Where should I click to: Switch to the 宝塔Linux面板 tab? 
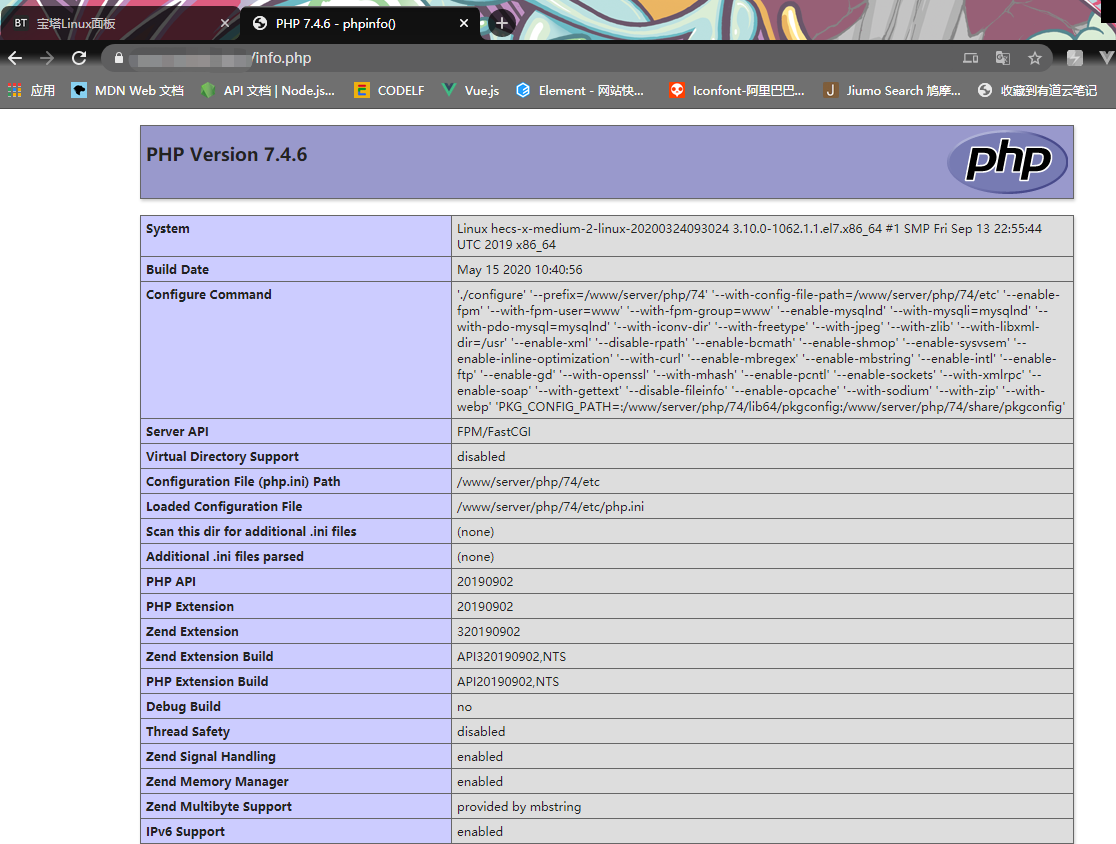click(x=120, y=21)
